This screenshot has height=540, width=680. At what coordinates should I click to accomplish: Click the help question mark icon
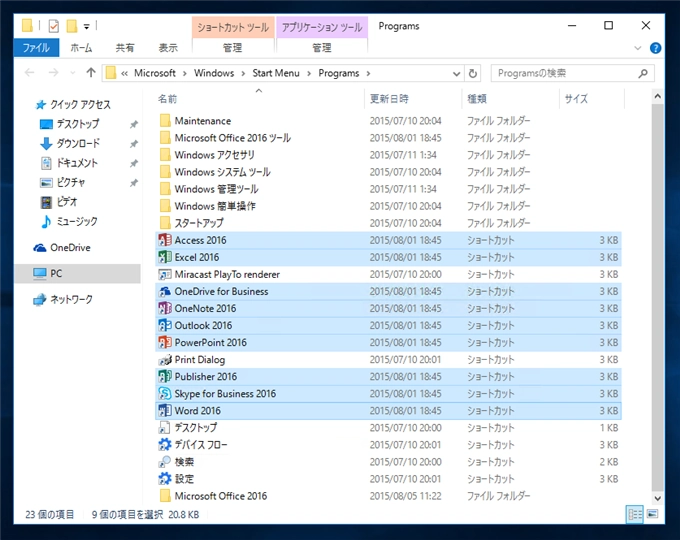tap(655, 48)
